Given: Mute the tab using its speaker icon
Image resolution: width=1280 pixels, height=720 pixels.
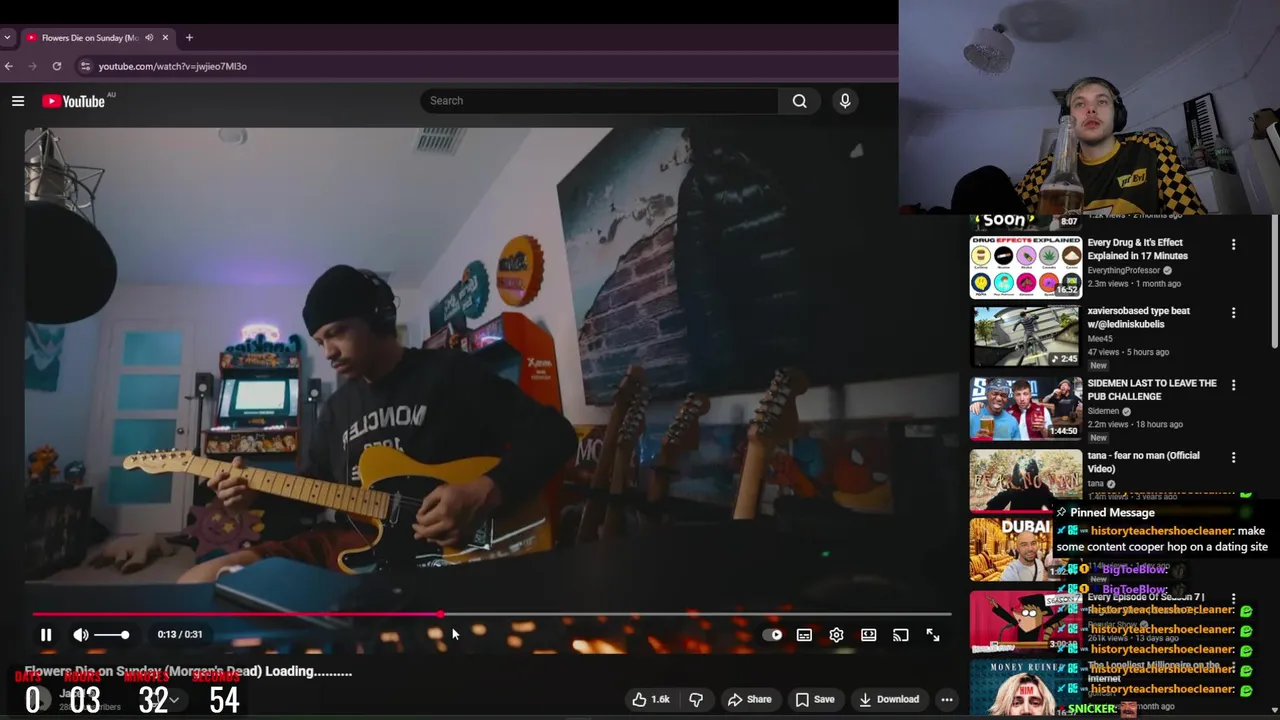Looking at the screenshot, I should [149, 37].
